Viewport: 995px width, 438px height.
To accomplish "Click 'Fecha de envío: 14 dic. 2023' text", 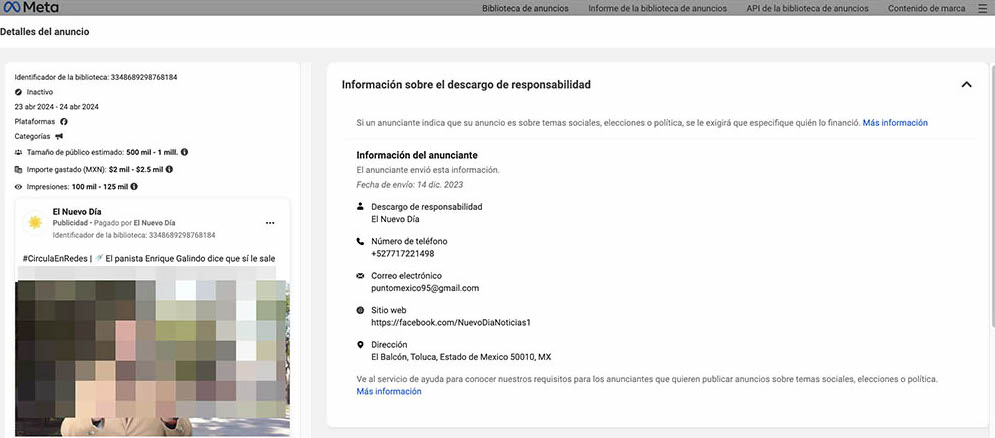I will click(x=409, y=185).
